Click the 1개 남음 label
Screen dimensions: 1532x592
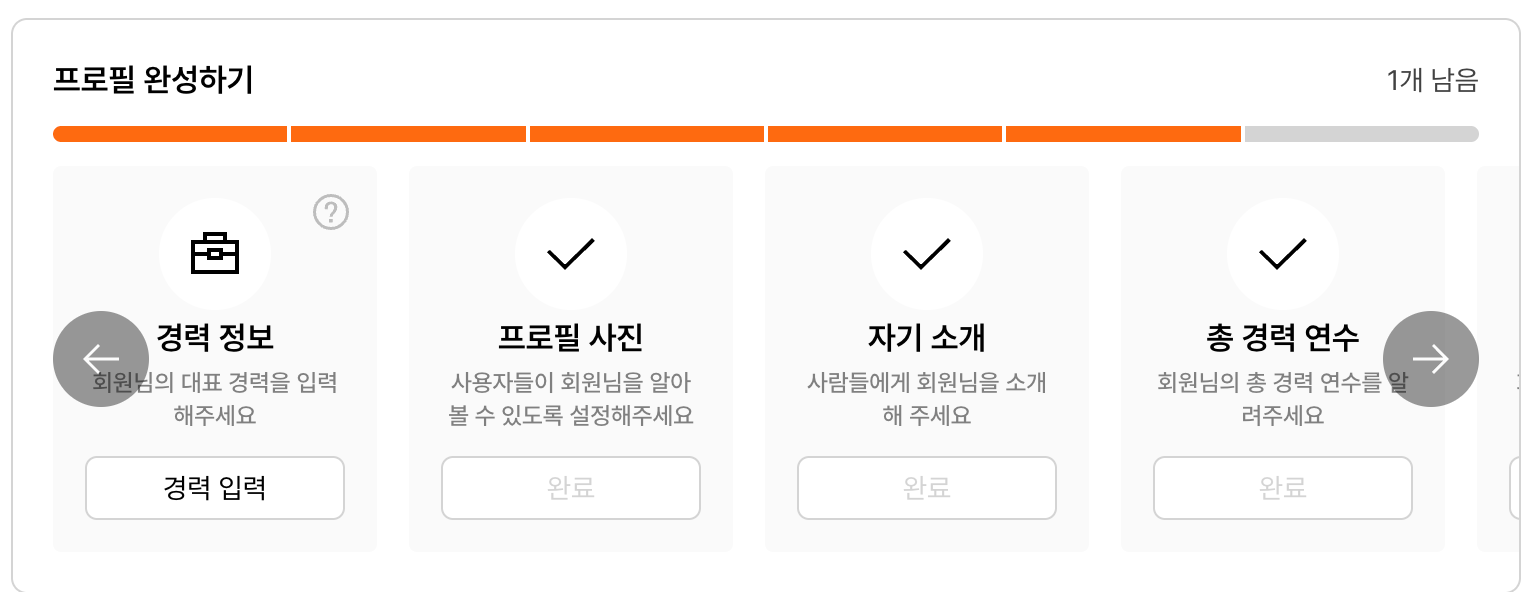click(1433, 80)
